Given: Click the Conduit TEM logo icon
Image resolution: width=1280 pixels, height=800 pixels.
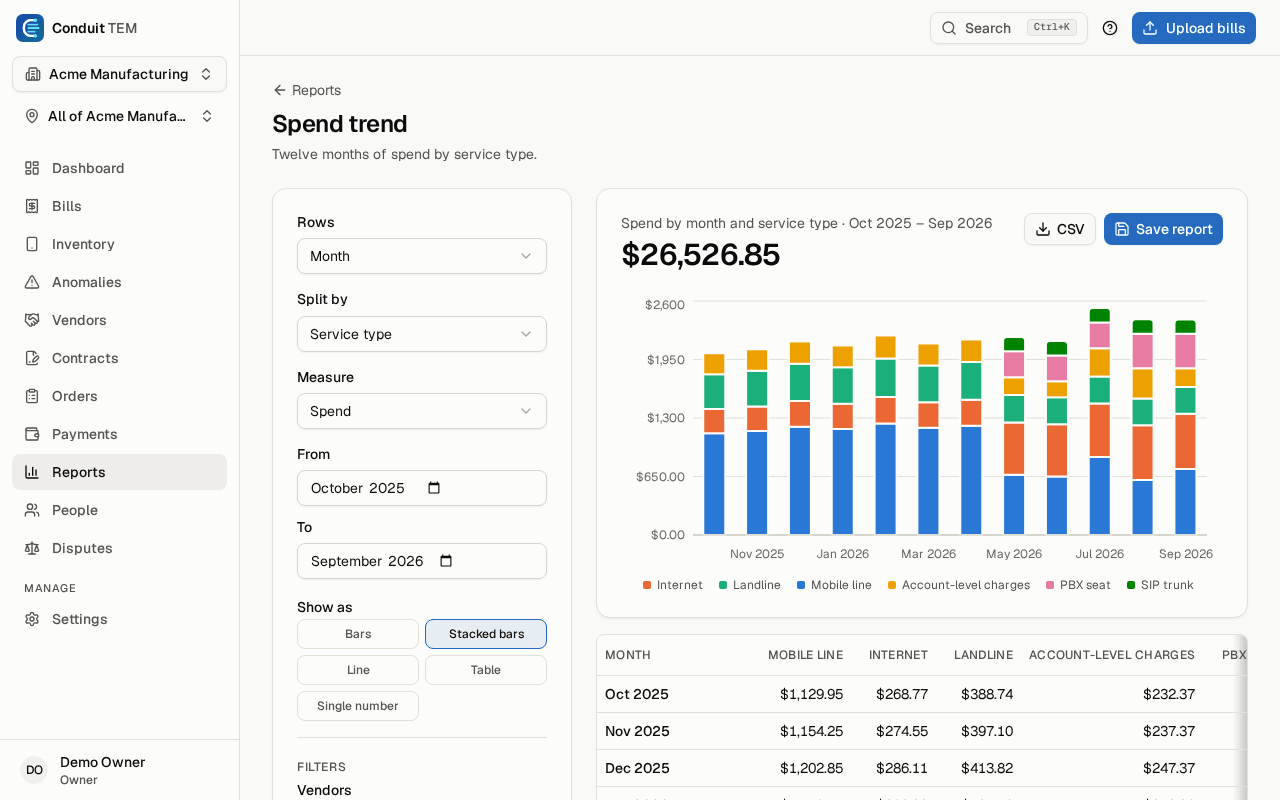Looking at the screenshot, I should tap(30, 28).
